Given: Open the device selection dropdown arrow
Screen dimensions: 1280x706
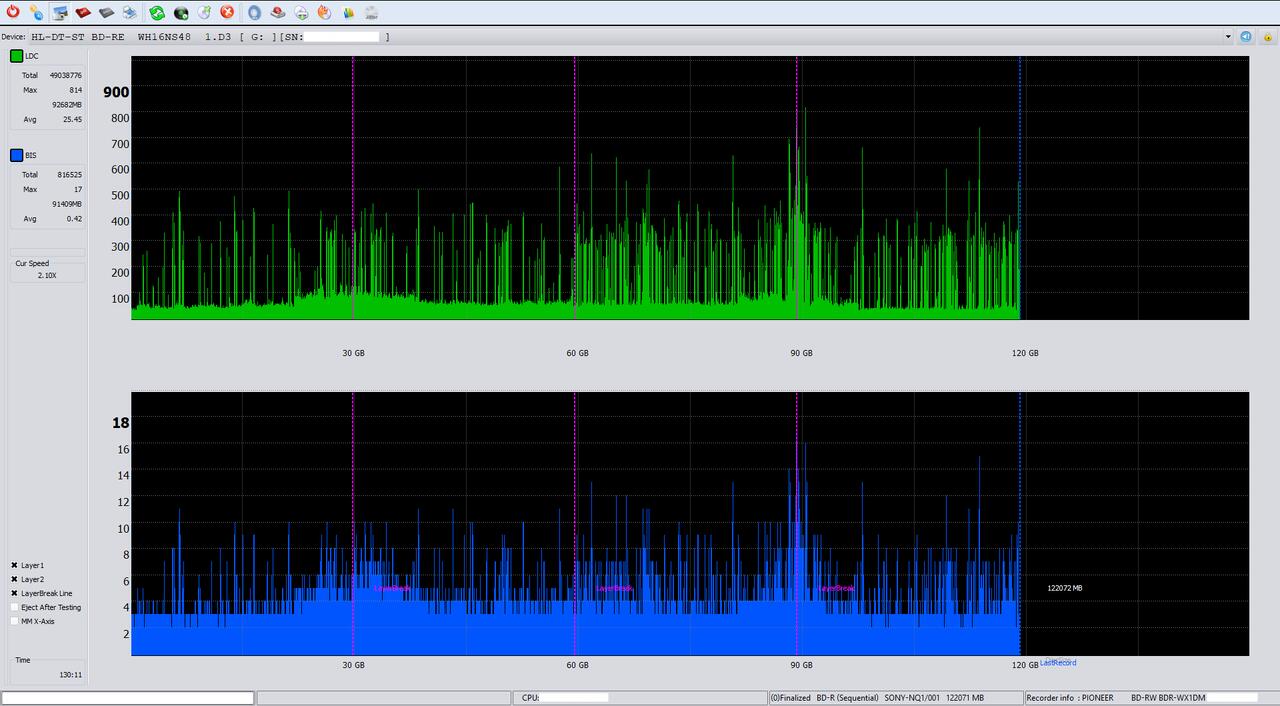Looking at the screenshot, I should (1228, 36).
